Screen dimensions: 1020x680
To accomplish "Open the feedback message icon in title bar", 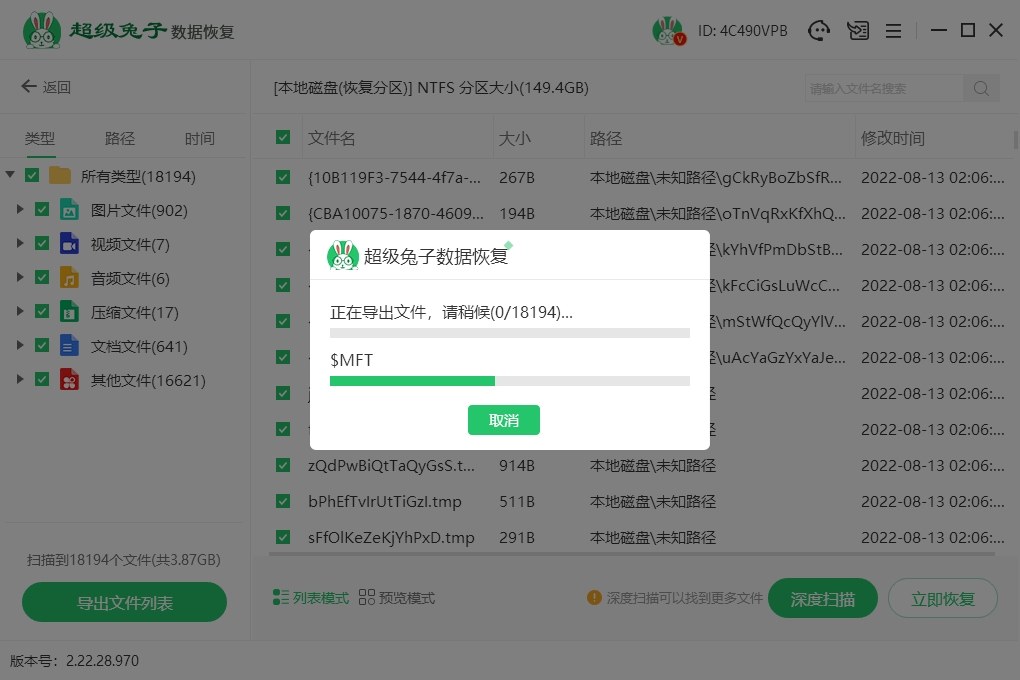I will pyautogui.click(x=857, y=31).
